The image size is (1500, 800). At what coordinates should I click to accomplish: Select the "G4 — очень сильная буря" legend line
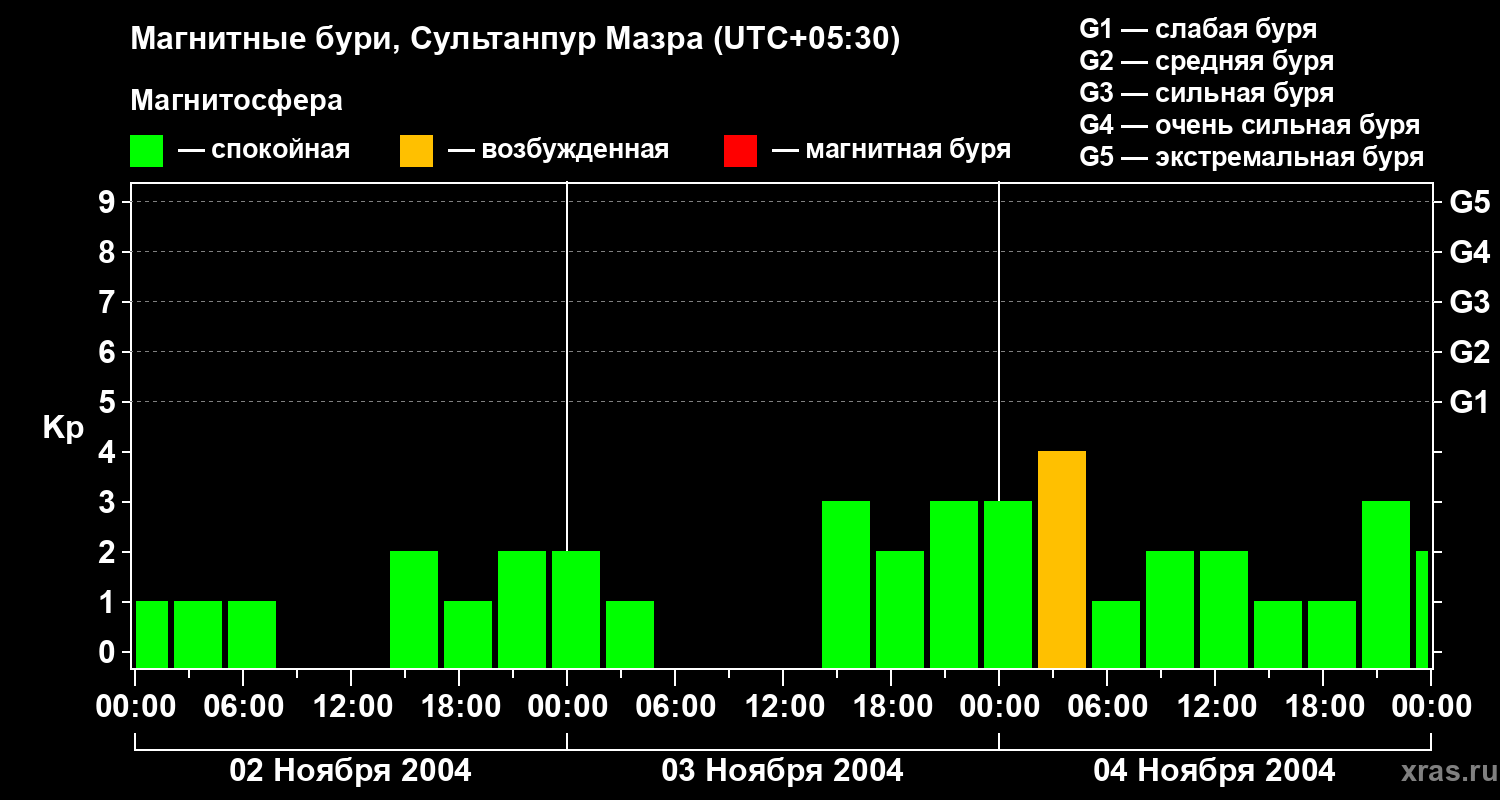1249,125
